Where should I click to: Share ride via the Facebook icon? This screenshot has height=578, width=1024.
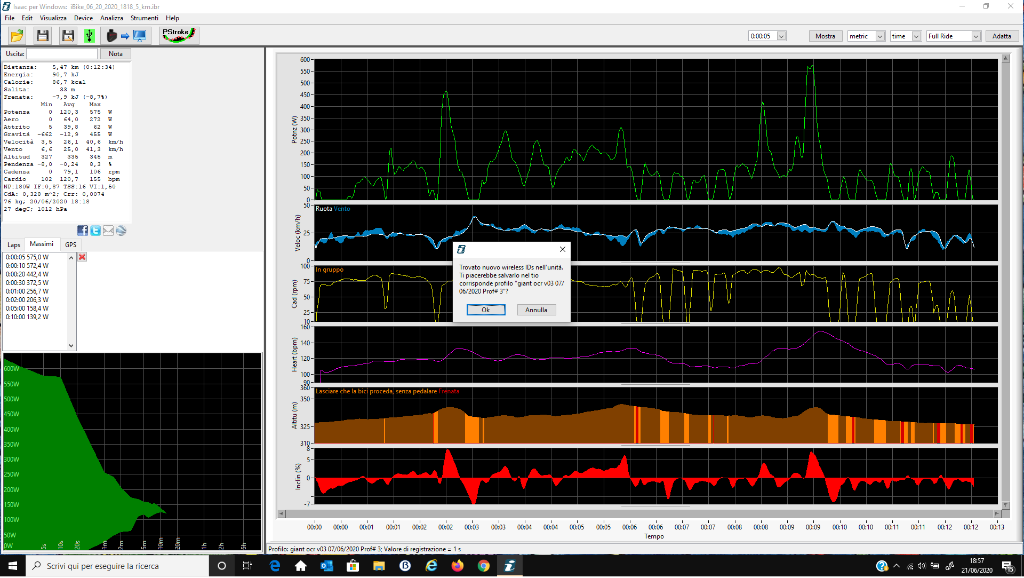[x=83, y=230]
